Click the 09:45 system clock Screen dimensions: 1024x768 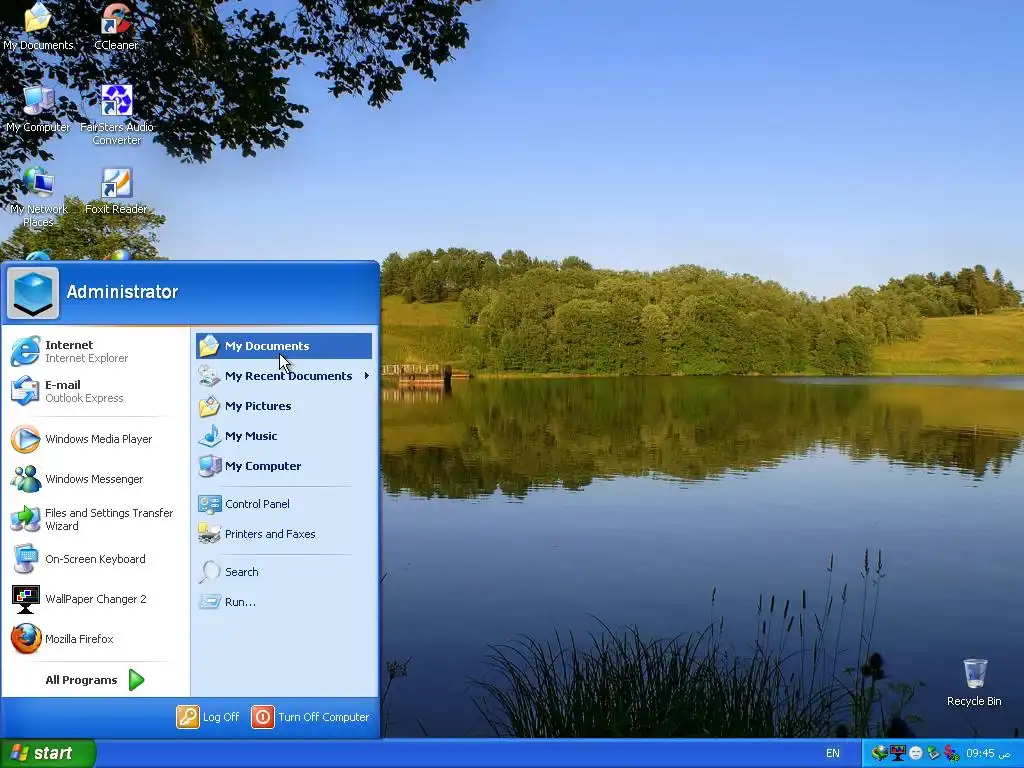pyautogui.click(x=988, y=753)
